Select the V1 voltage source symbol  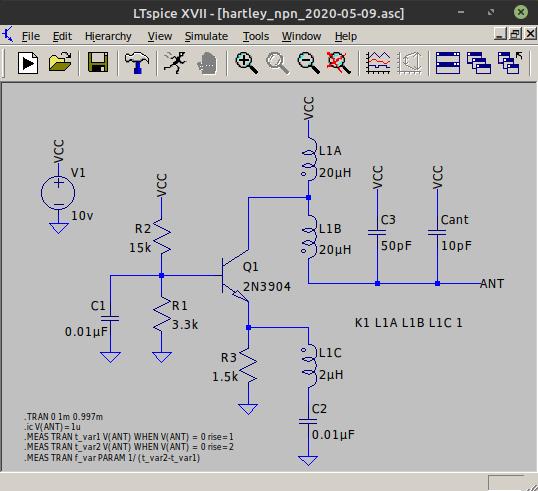click(58, 192)
